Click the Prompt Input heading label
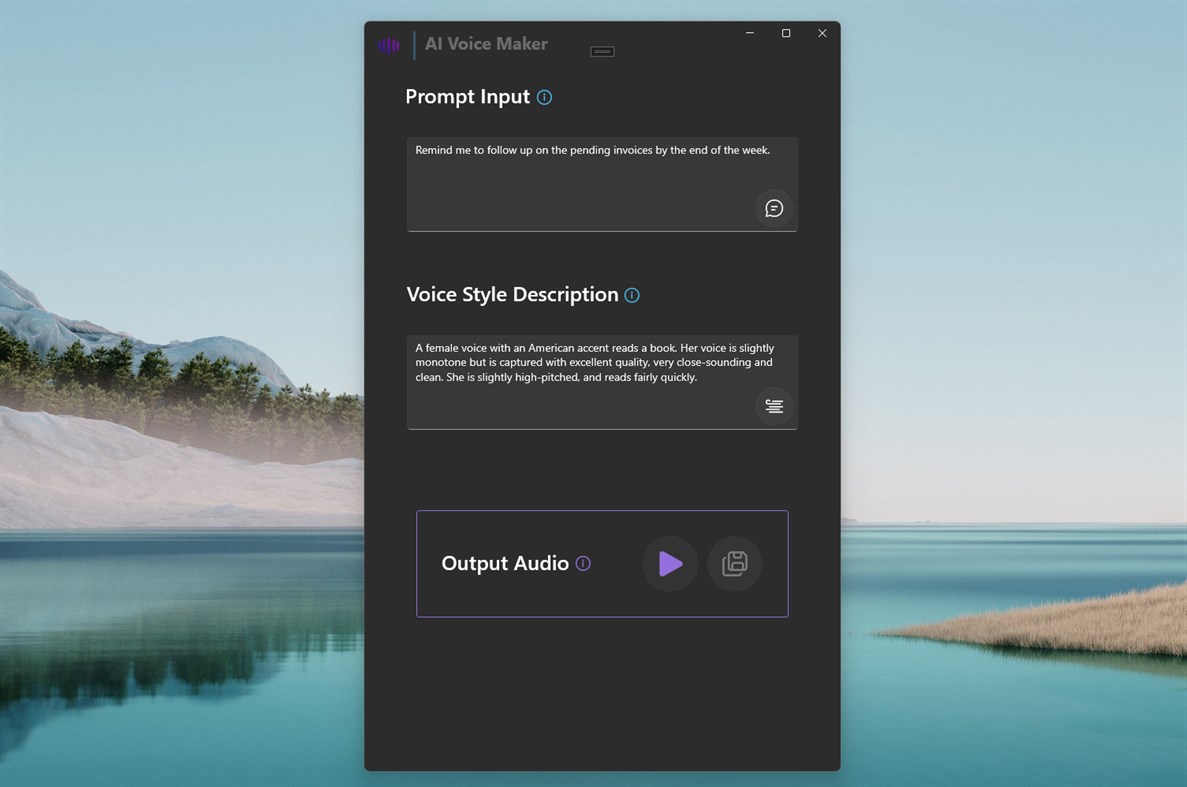The image size is (1187, 787). [466, 97]
